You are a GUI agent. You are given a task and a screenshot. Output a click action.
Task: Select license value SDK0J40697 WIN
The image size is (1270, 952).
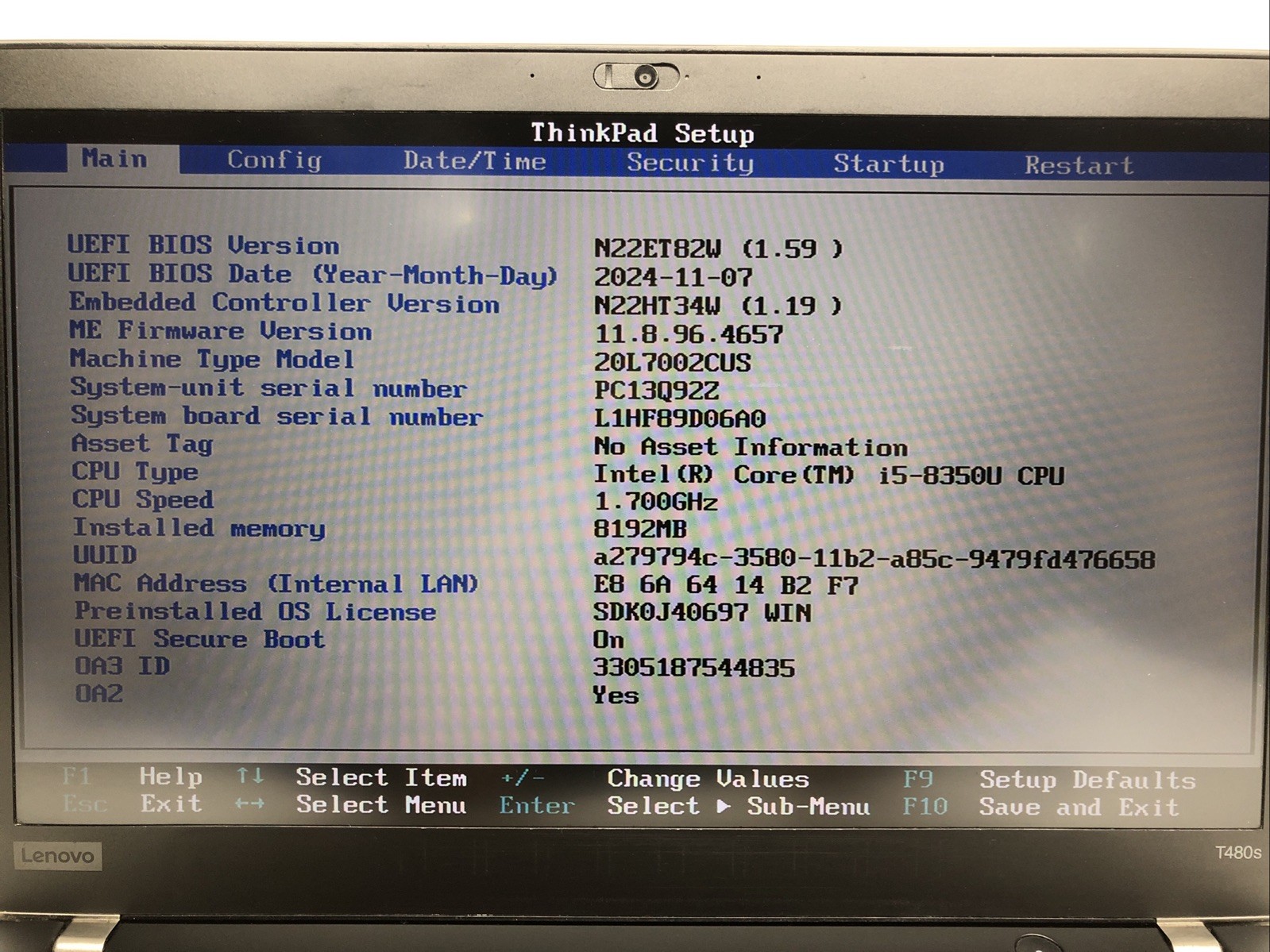click(x=702, y=613)
